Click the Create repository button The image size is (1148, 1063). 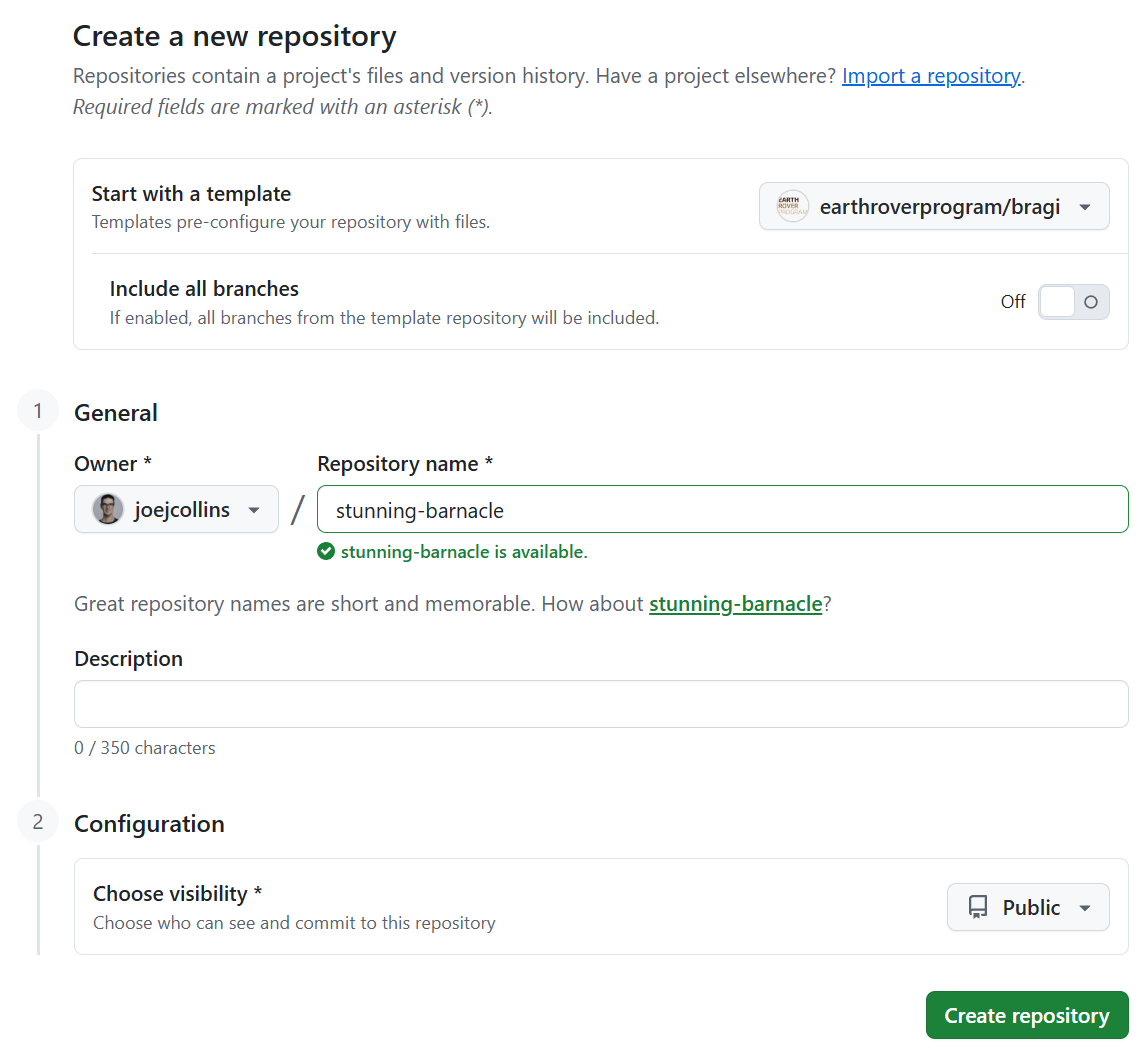coord(1026,1015)
